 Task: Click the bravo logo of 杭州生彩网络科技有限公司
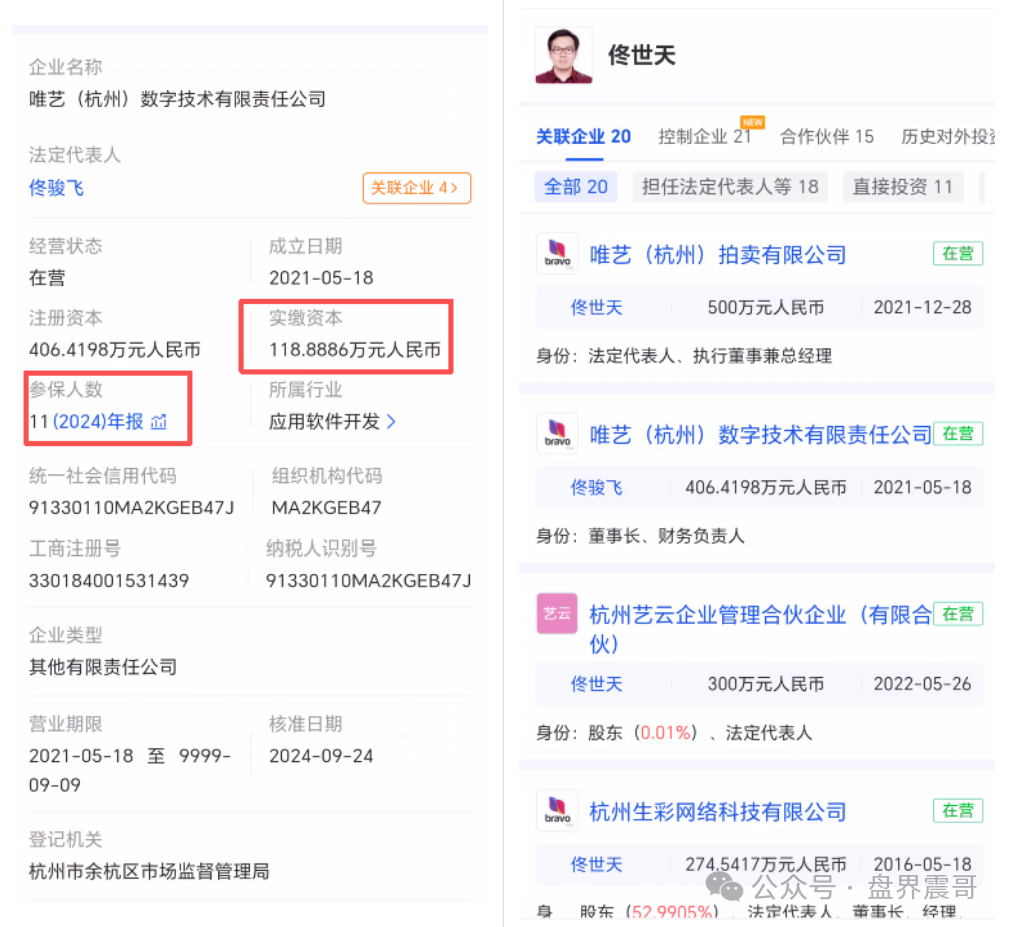click(556, 810)
